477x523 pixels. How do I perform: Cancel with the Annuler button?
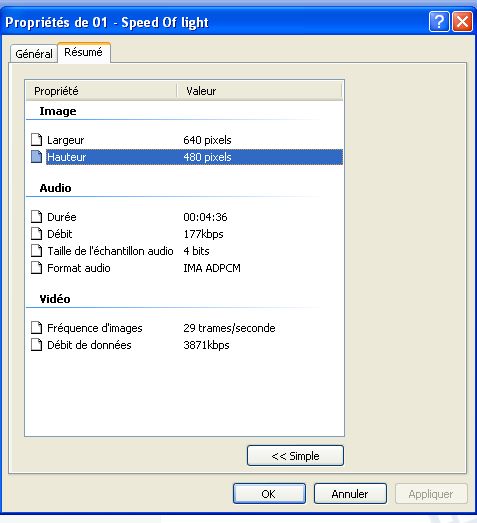coord(350,494)
